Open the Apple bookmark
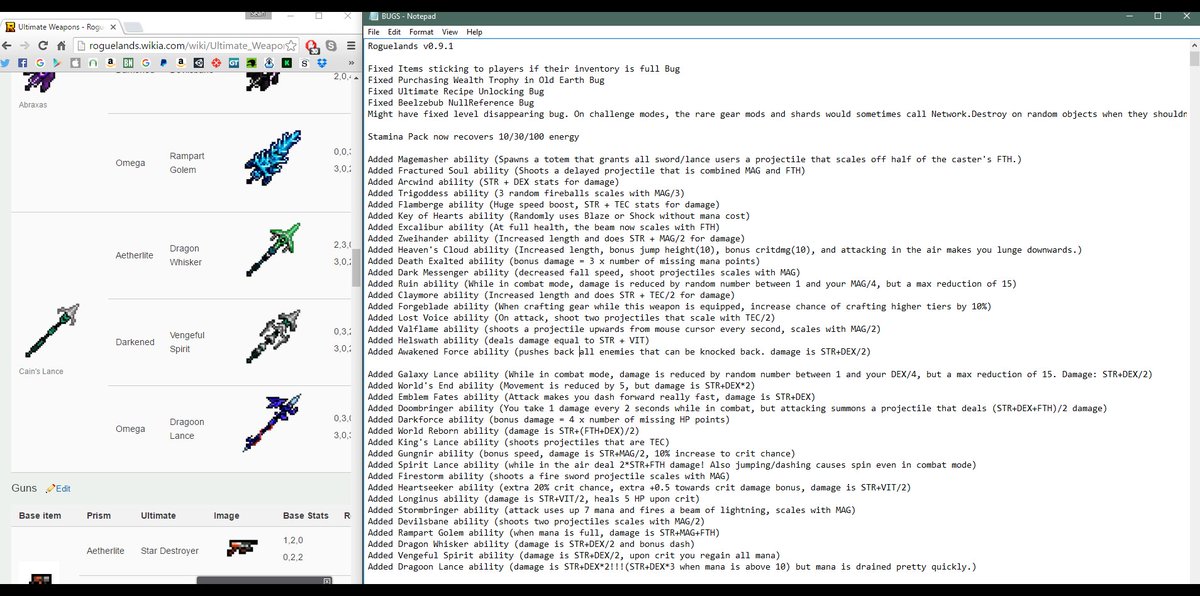This screenshot has width=1200, height=596. [75, 63]
